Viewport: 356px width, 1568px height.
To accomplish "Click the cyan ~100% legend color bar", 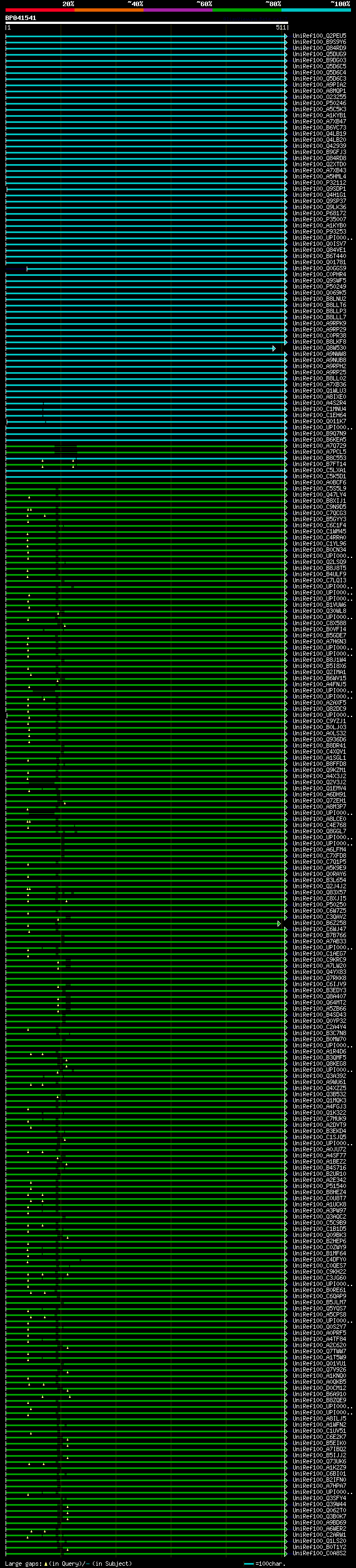I will (x=316, y=10).
